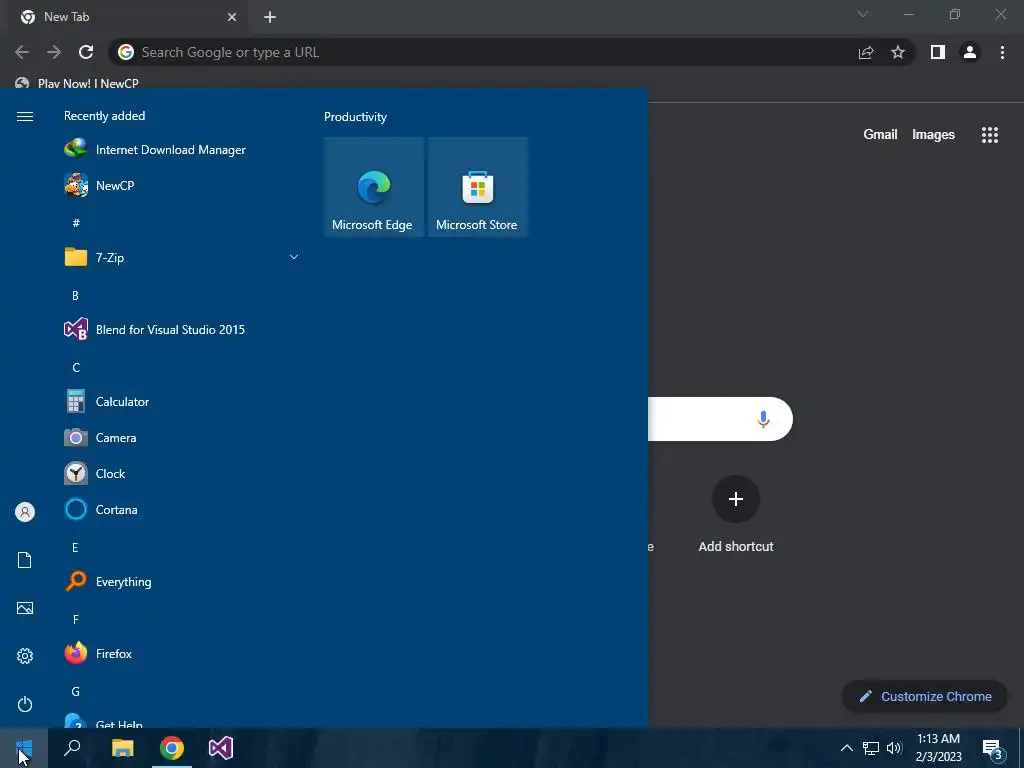Click the share page icon in Chrome
Image resolution: width=1024 pixels, height=768 pixels.
coord(866,52)
